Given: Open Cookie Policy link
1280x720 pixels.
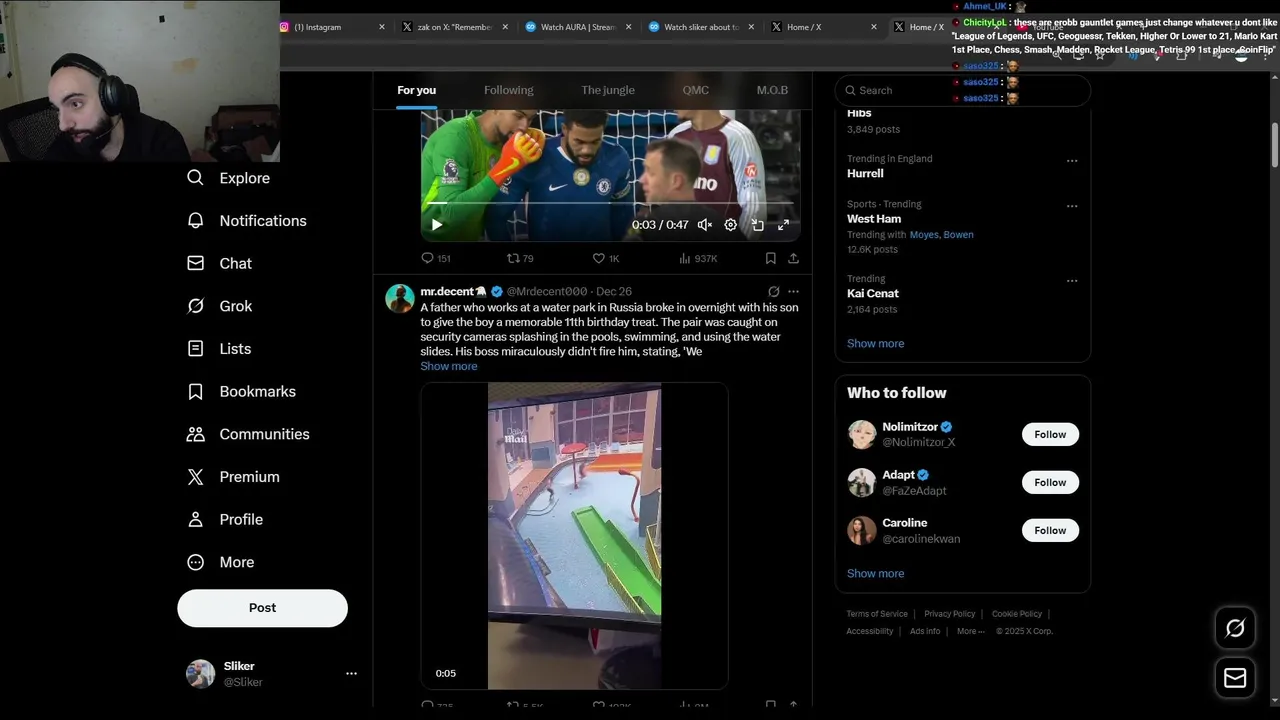Looking at the screenshot, I should pos(1017,614).
